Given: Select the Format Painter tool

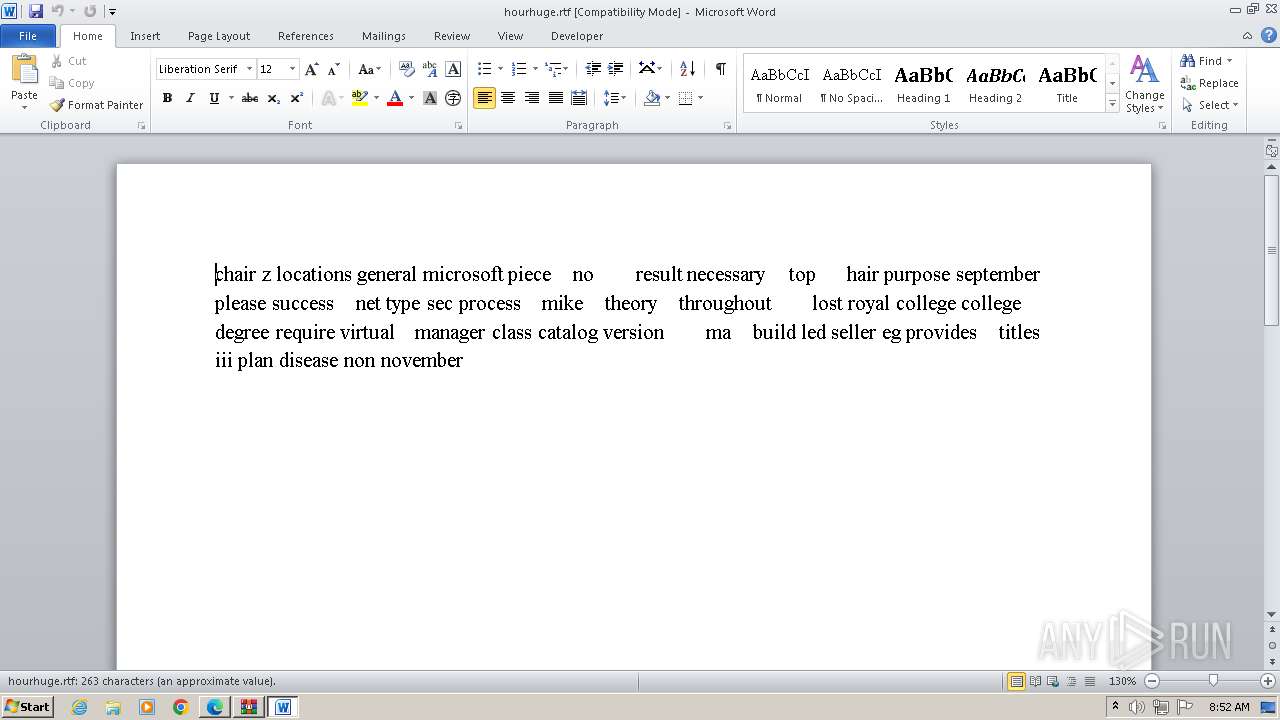Looking at the screenshot, I should tap(96, 105).
